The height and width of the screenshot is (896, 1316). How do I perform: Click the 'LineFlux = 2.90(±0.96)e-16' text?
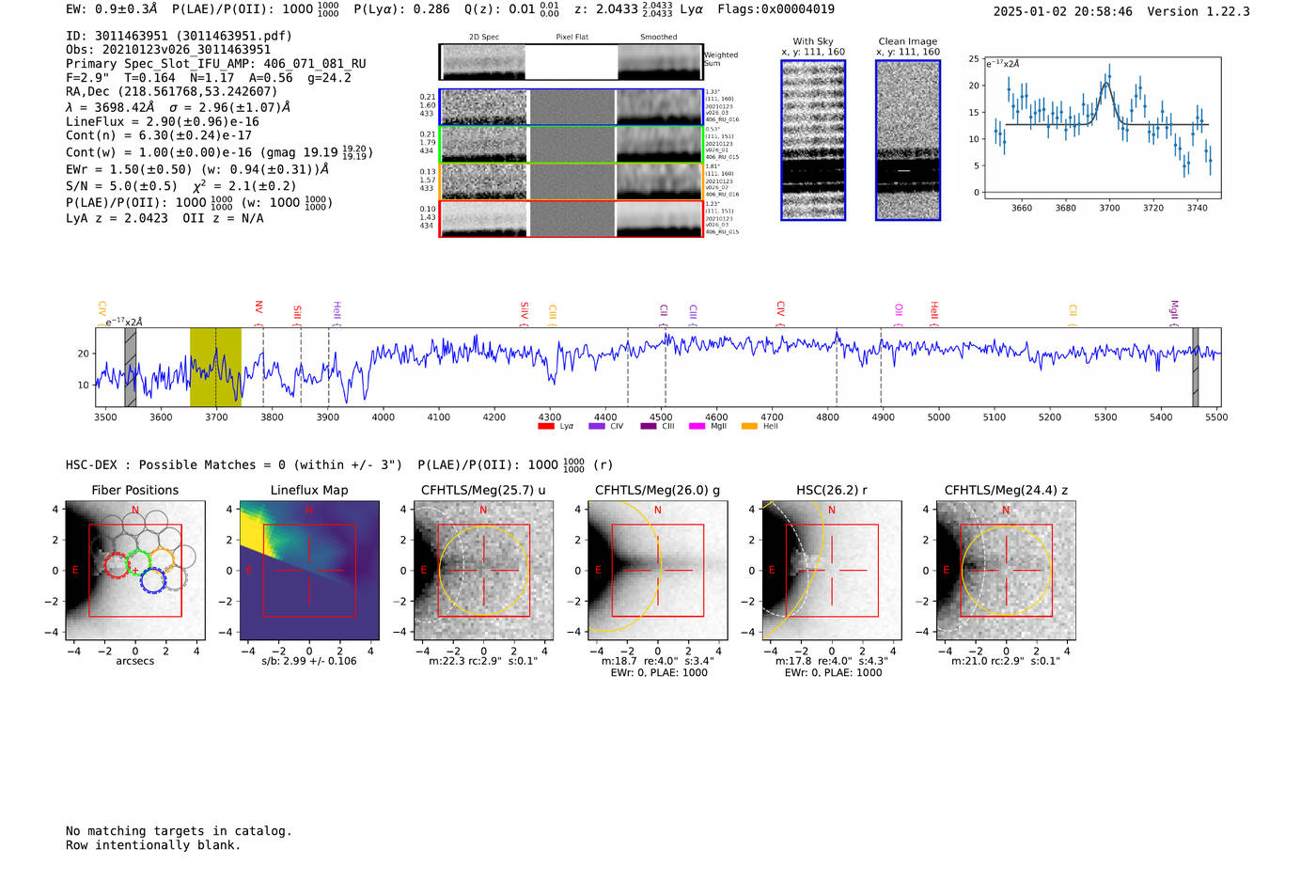pos(163,121)
